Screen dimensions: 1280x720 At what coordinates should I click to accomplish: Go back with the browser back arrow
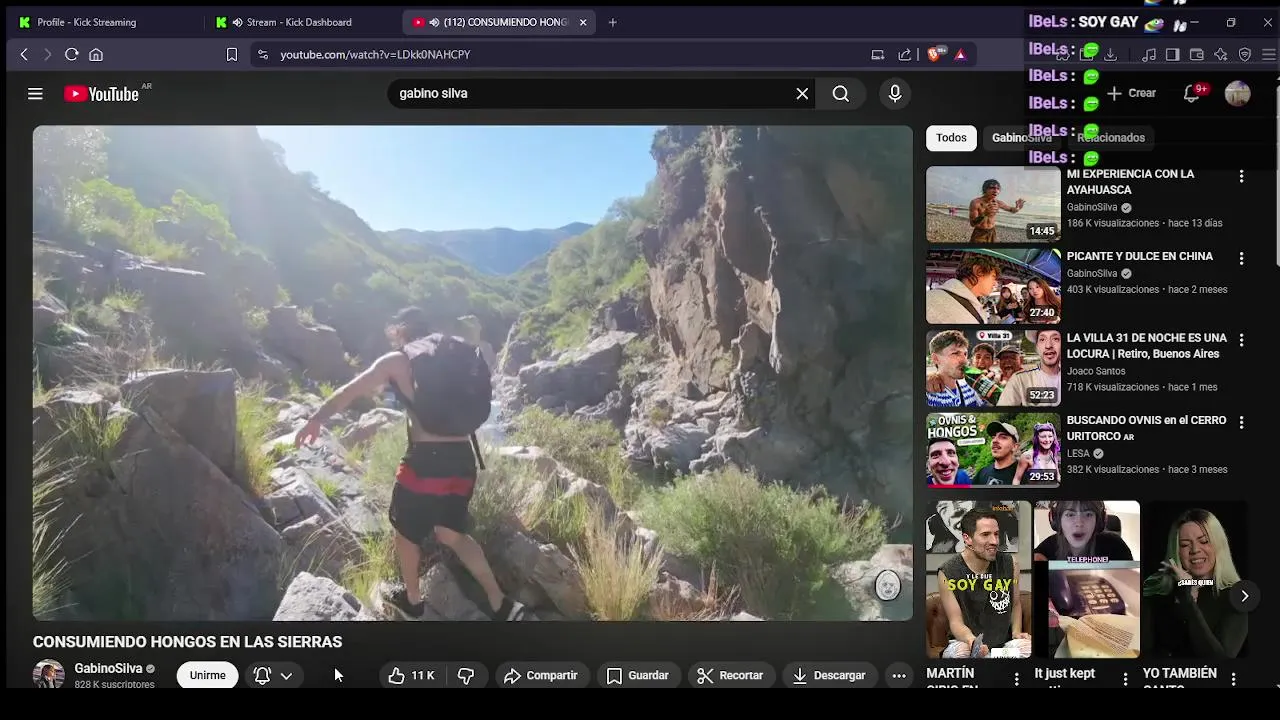24,54
